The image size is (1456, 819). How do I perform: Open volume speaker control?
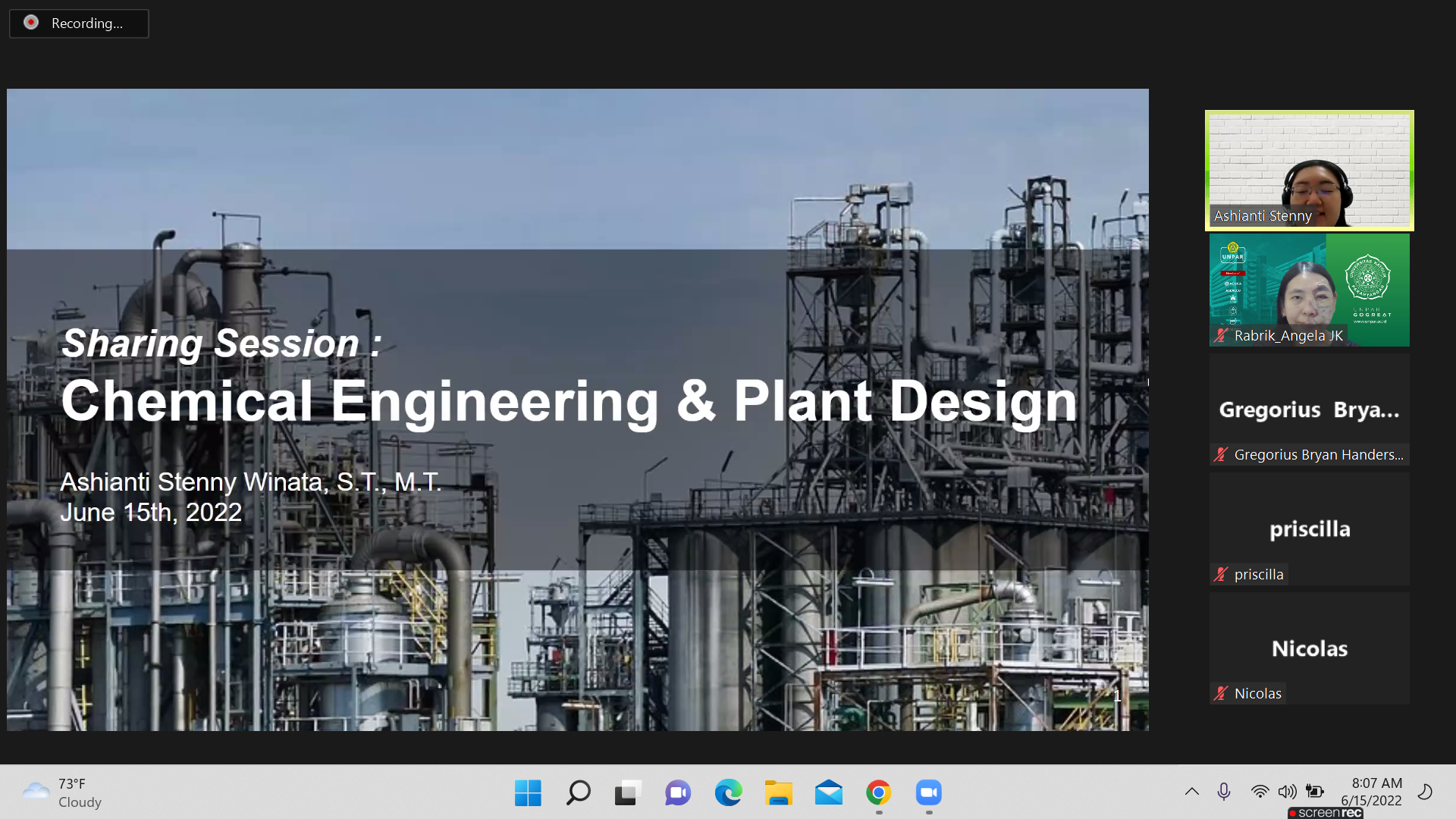click(1287, 792)
